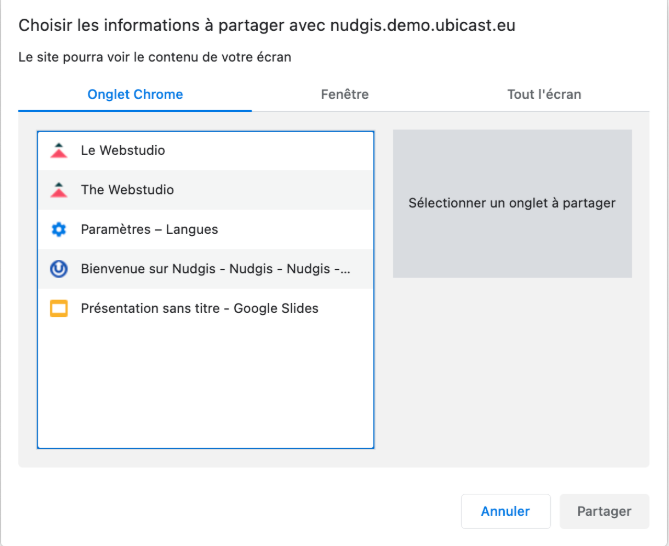Click the red triangle icon beside Le Webstudio
This screenshot has height=546, width=669.
click(x=59, y=151)
